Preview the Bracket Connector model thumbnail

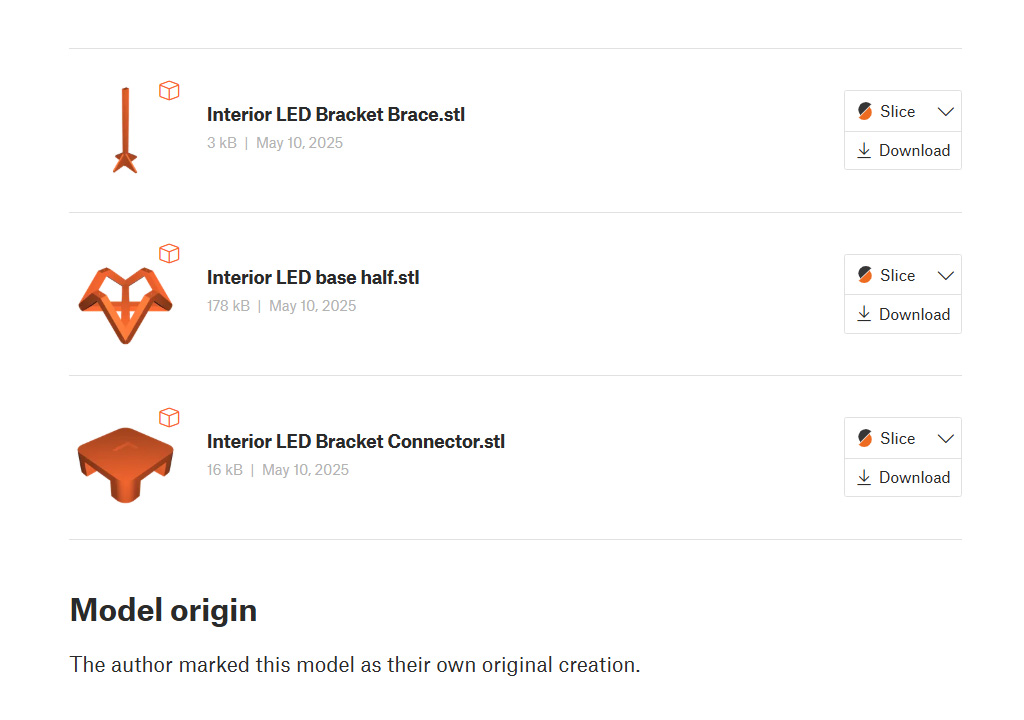[x=125, y=463]
